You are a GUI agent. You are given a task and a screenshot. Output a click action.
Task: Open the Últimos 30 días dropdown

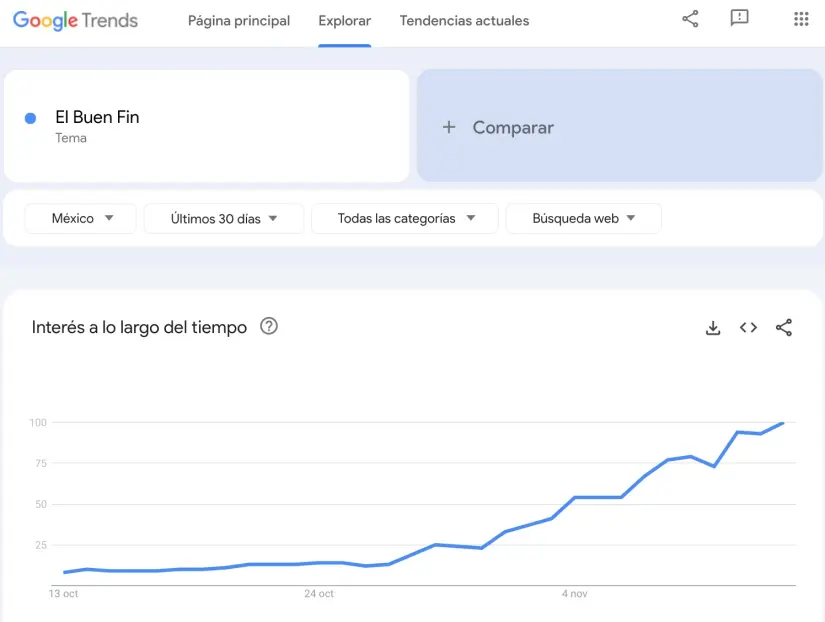tap(223, 218)
